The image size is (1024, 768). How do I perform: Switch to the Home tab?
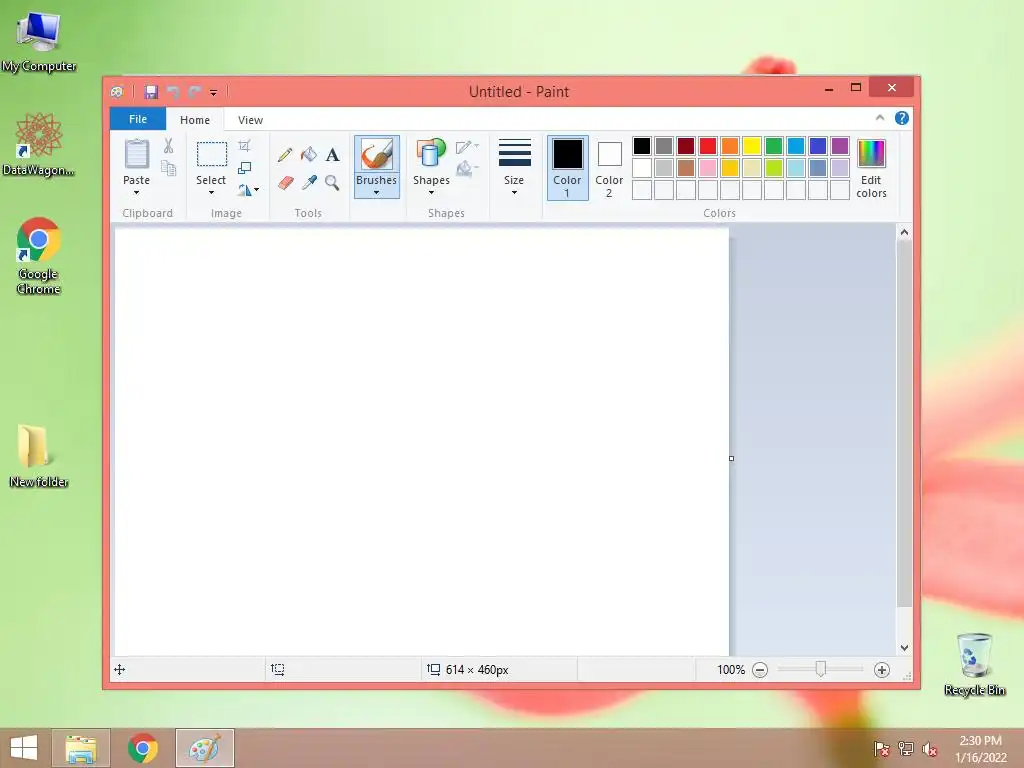(195, 120)
